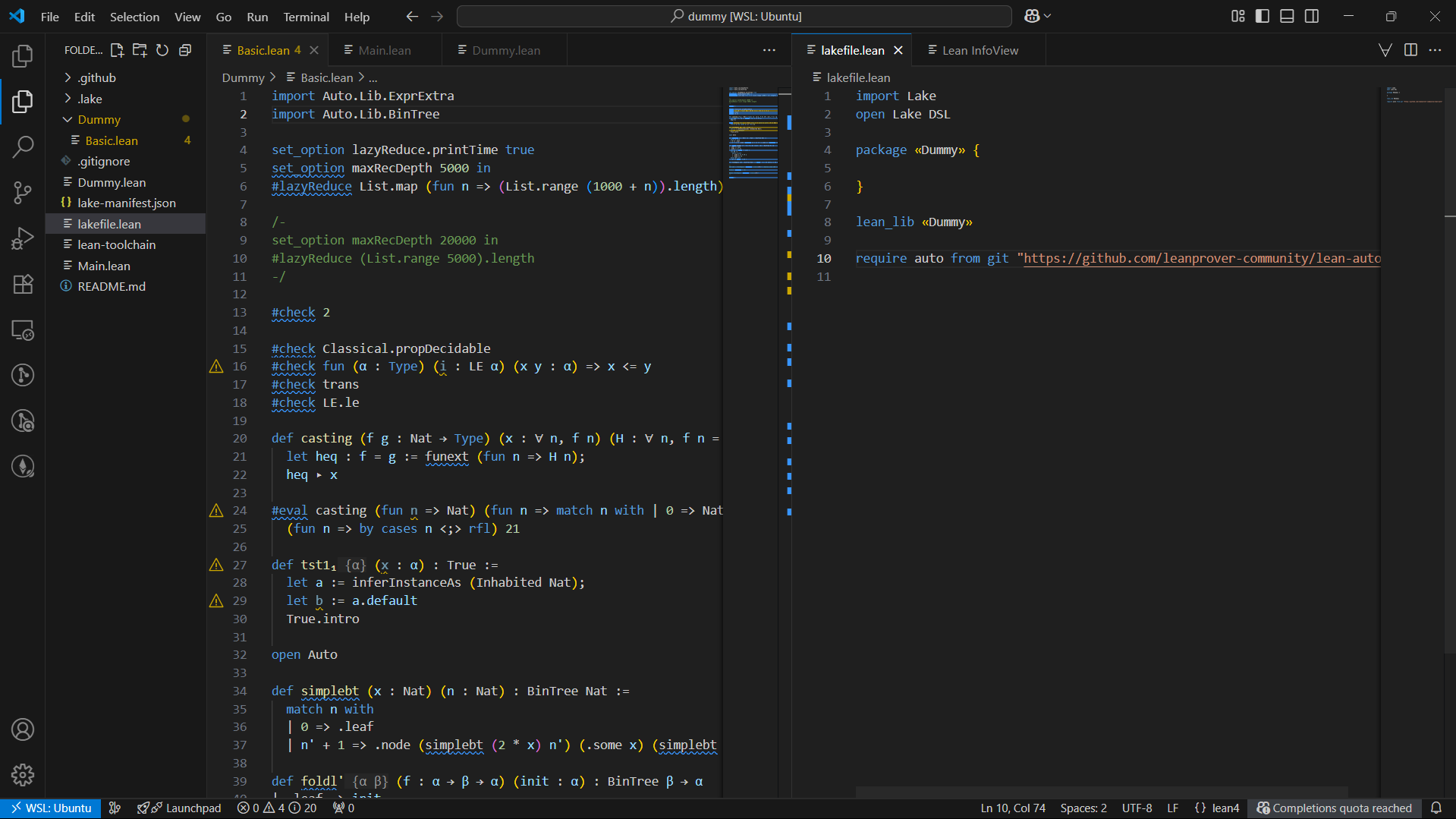Toggle the primary side bar
This screenshot has width=1456, height=819.
(x=1263, y=16)
